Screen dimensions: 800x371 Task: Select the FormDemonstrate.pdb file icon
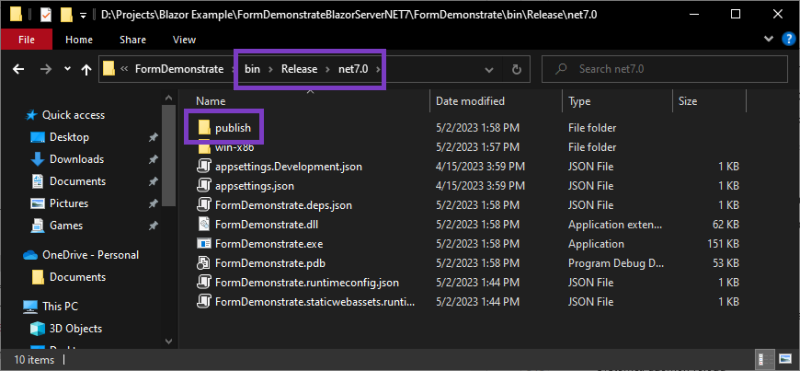tap(204, 263)
